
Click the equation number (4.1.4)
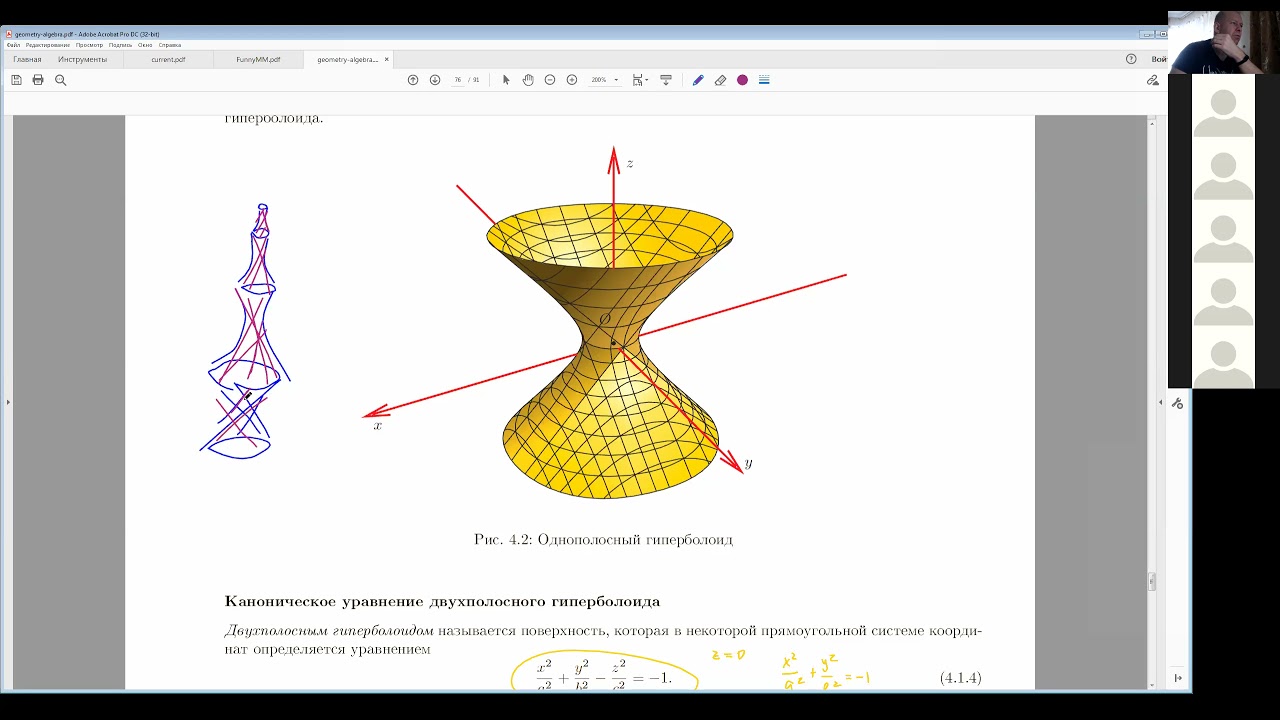pos(960,678)
